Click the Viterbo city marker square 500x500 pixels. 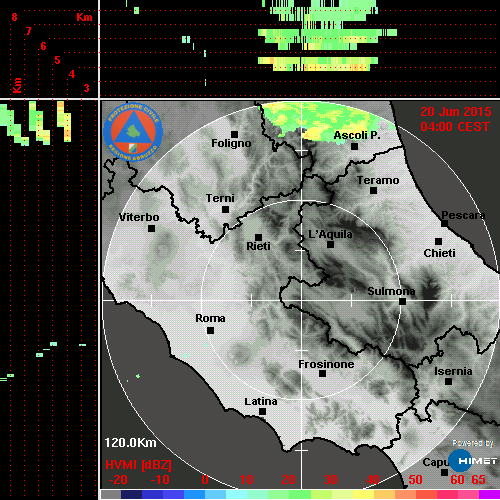point(151,229)
